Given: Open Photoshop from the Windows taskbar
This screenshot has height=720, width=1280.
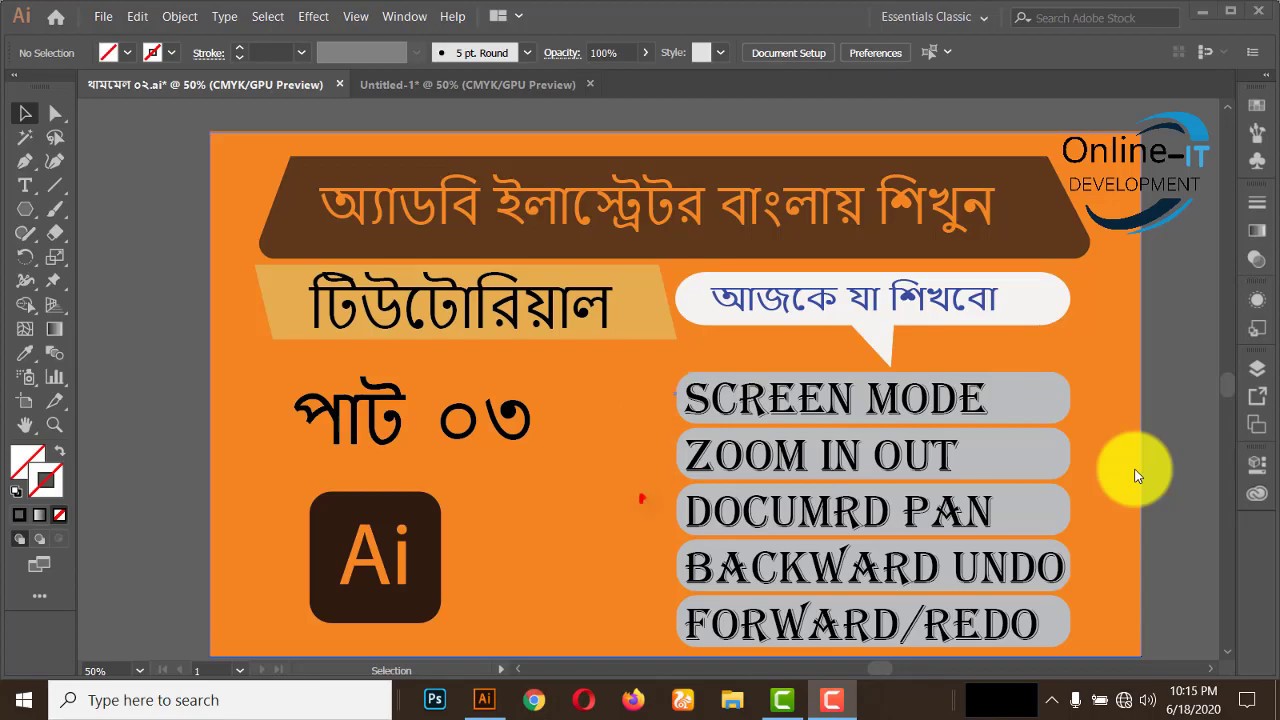Looking at the screenshot, I should pyautogui.click(x=434, y=700).
